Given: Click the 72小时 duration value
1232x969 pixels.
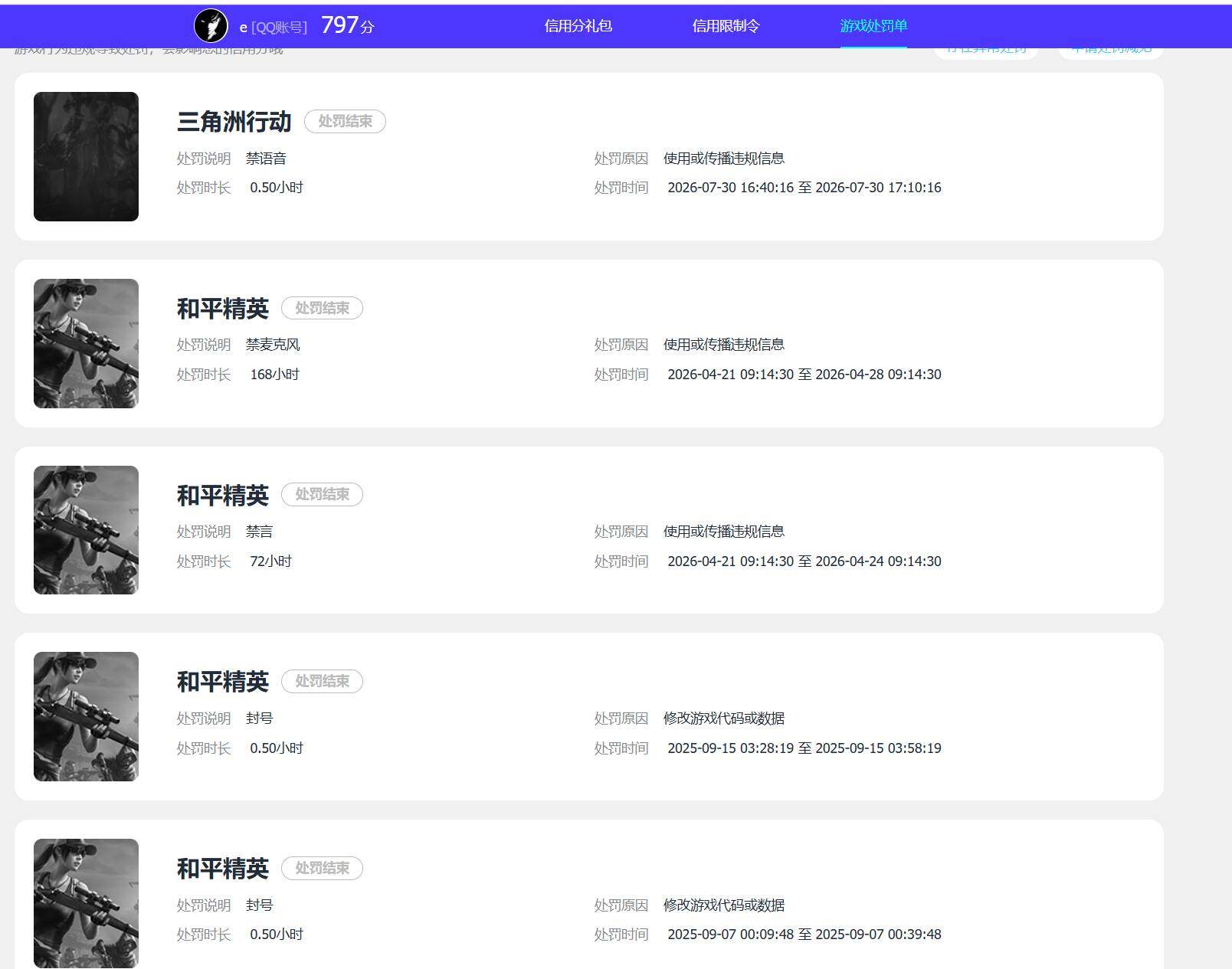Looking at the screenshot, I should tap(270, 561).
